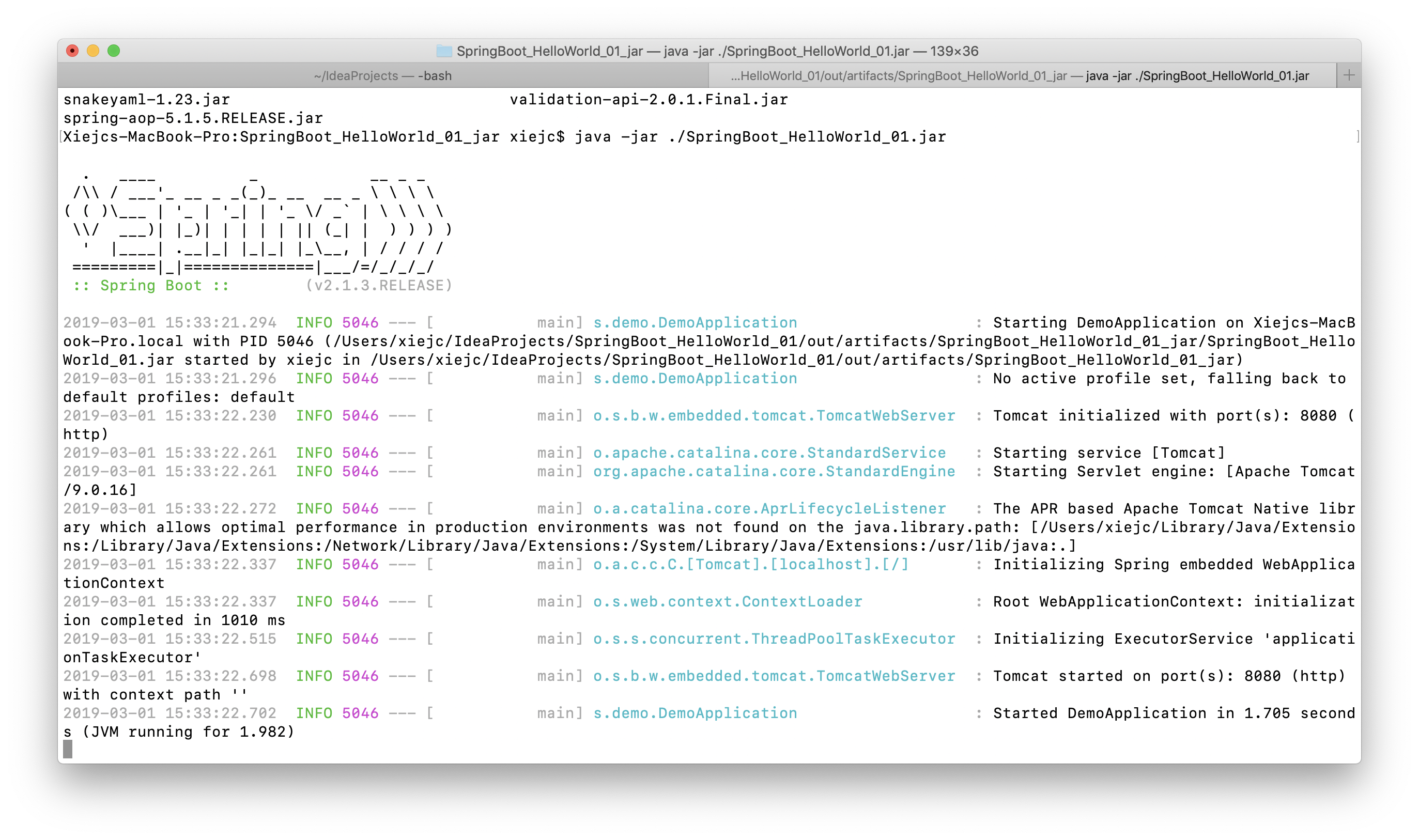Click org.apache.catalina.core.StandardEngine logger name

tap(774, 472)
